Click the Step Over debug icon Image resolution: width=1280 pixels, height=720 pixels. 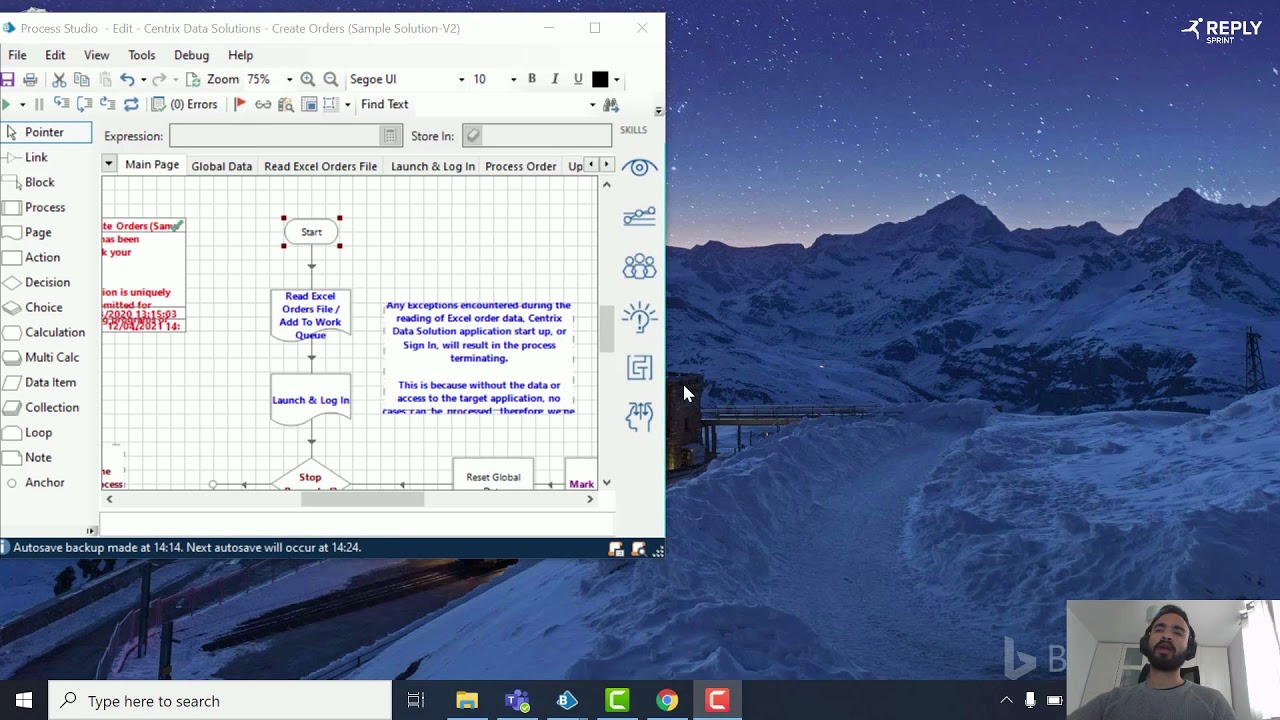[x=85, y=104]
